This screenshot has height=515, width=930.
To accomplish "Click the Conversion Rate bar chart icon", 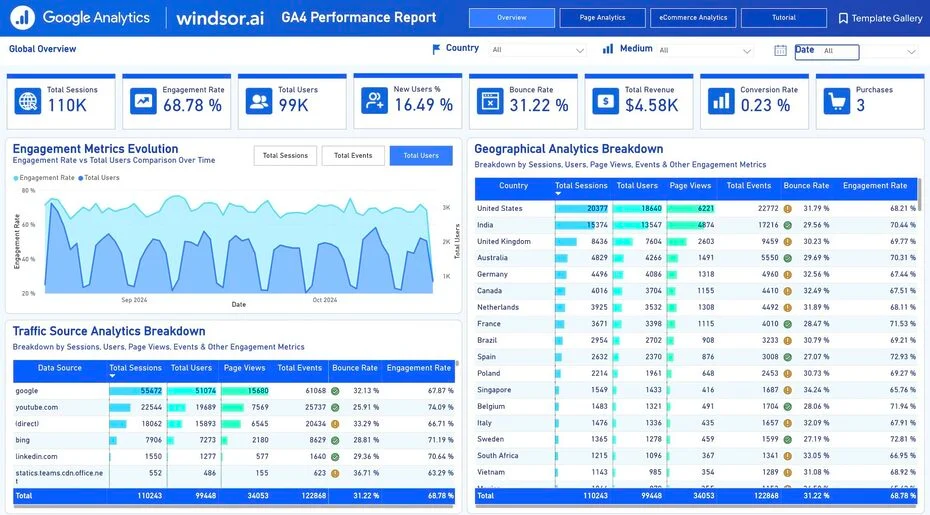I will (721, 101).
